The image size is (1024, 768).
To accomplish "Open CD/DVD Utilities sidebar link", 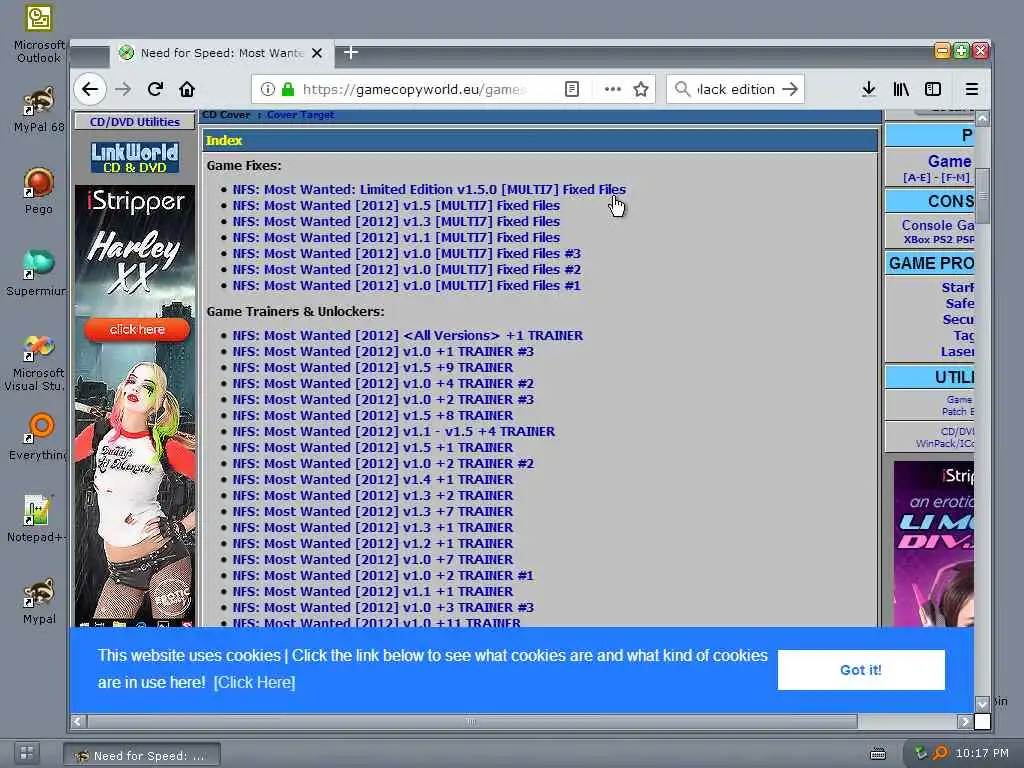I will click(135, 121).
